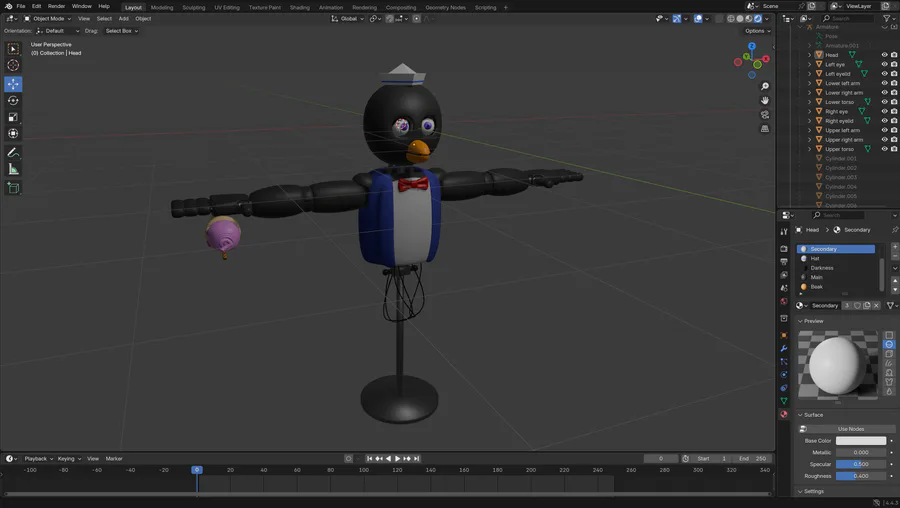The height and width of the screenshot is (508, 900).
Task: Open the Physics properties tab
Action: (783, 374)
